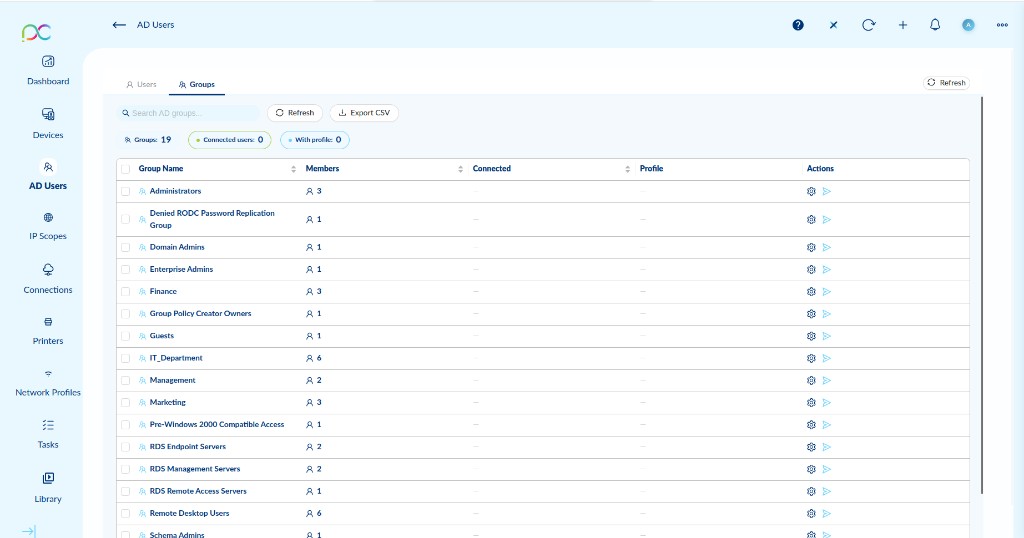Tick the checkbox for IT_Department group
Screen dimensions: 1024x538
click(126, 358)
